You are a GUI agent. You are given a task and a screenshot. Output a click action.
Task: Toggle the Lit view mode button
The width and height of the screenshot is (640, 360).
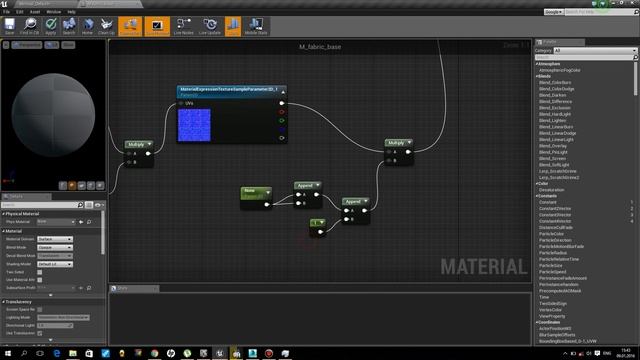pyautogui.click(x=52, y=45)
